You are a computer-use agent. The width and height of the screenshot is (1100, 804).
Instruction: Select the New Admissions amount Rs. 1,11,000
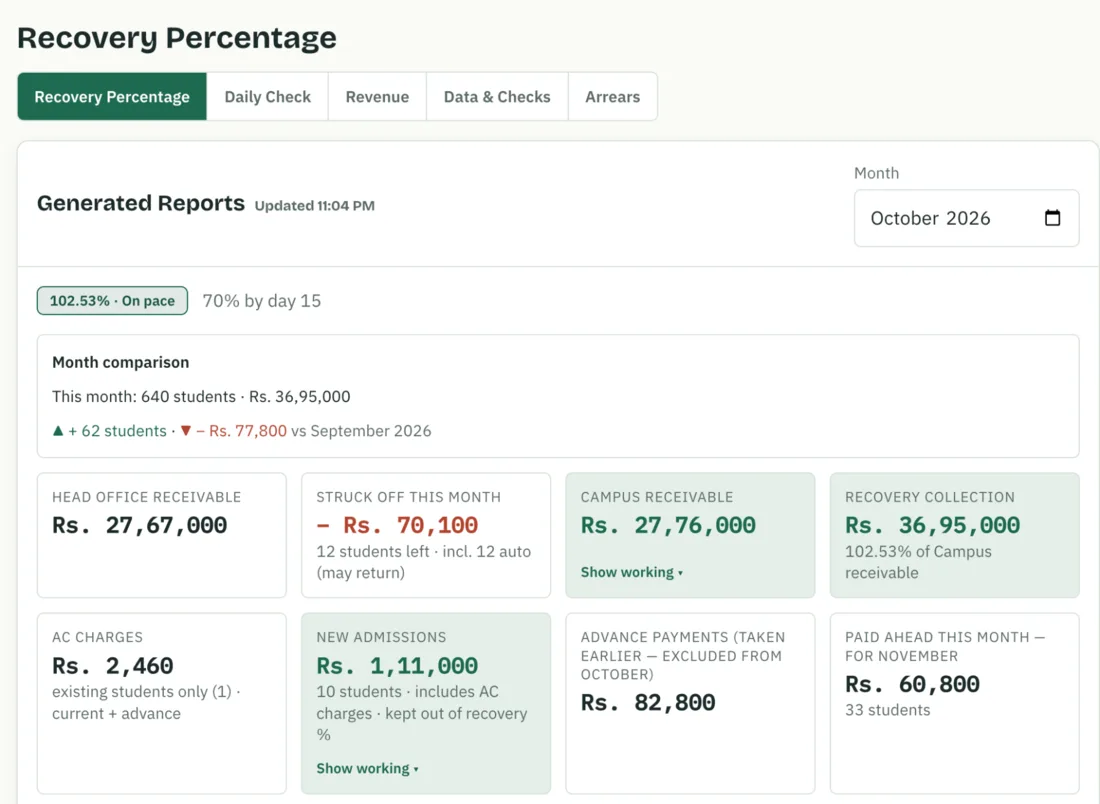397,666
